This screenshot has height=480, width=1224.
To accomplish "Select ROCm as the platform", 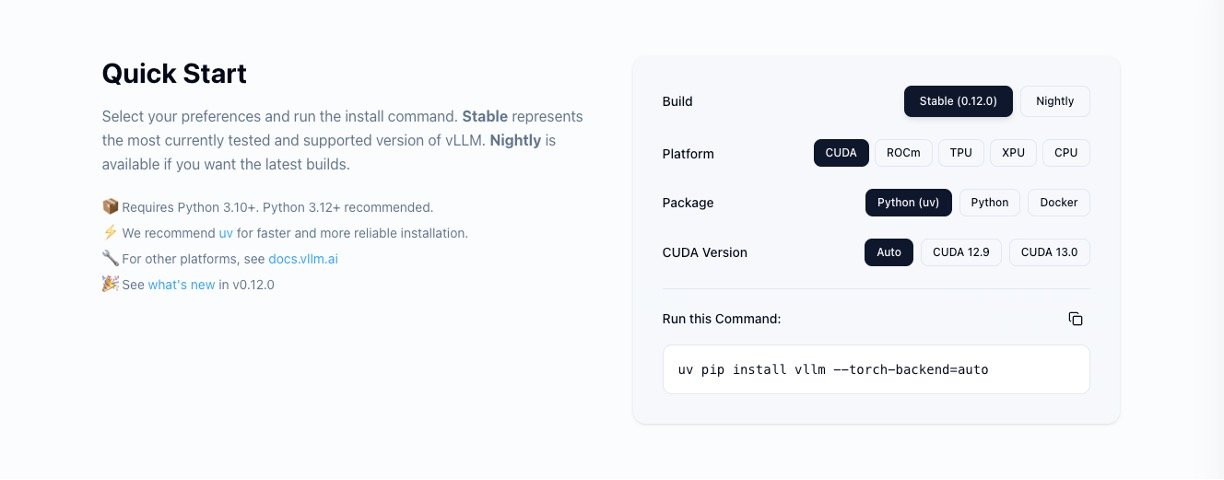I will coord(903,153).
